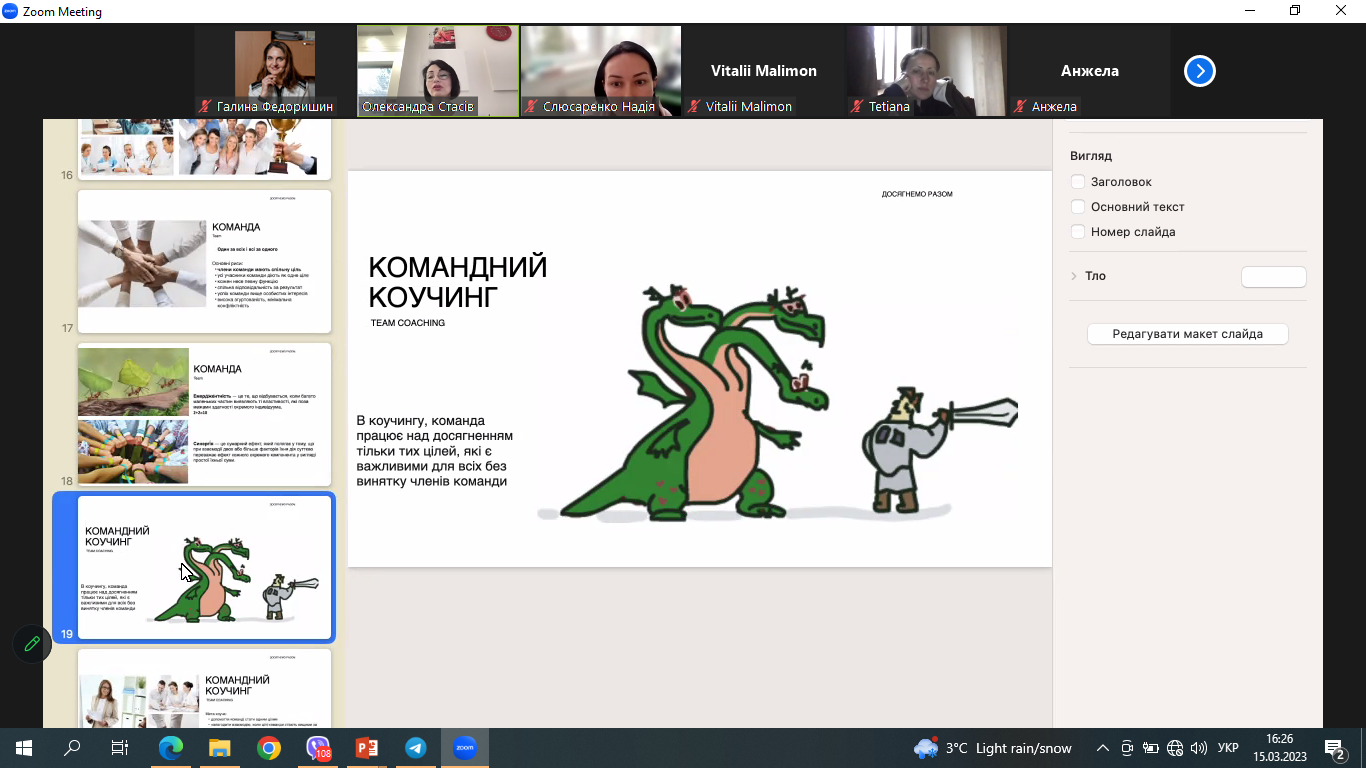This screenshot has width=1366, height=768.
Task: Enable the Заголовок checkbox
Action: pyautogui.click(x=1078, y=182)
